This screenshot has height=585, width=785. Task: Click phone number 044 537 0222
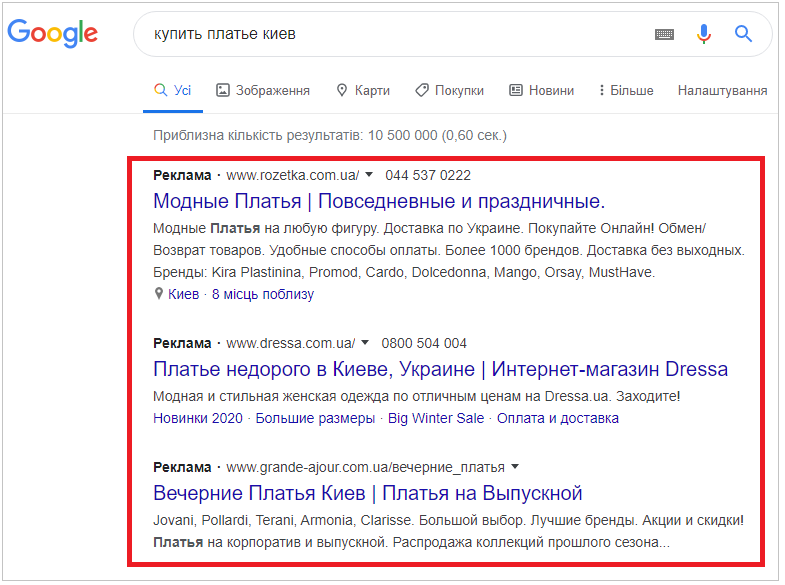428,175
